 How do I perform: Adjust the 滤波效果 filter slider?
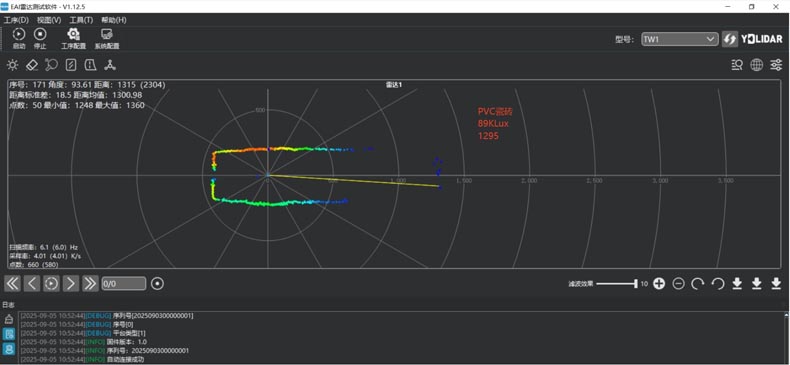tap(617, 284)
